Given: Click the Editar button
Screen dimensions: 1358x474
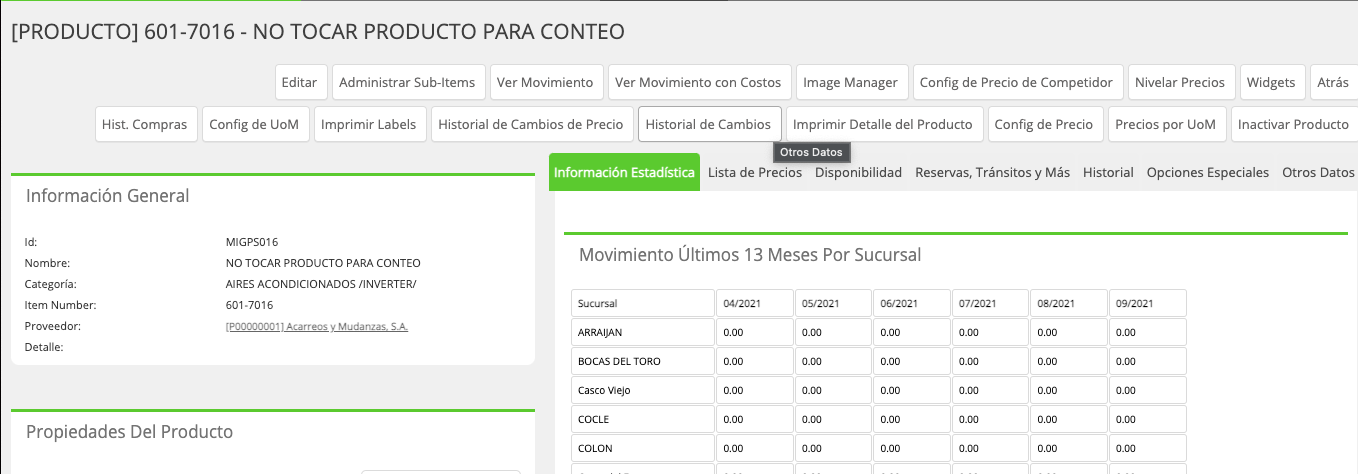Looking at the screenshot, I should (x=299, y=83).
